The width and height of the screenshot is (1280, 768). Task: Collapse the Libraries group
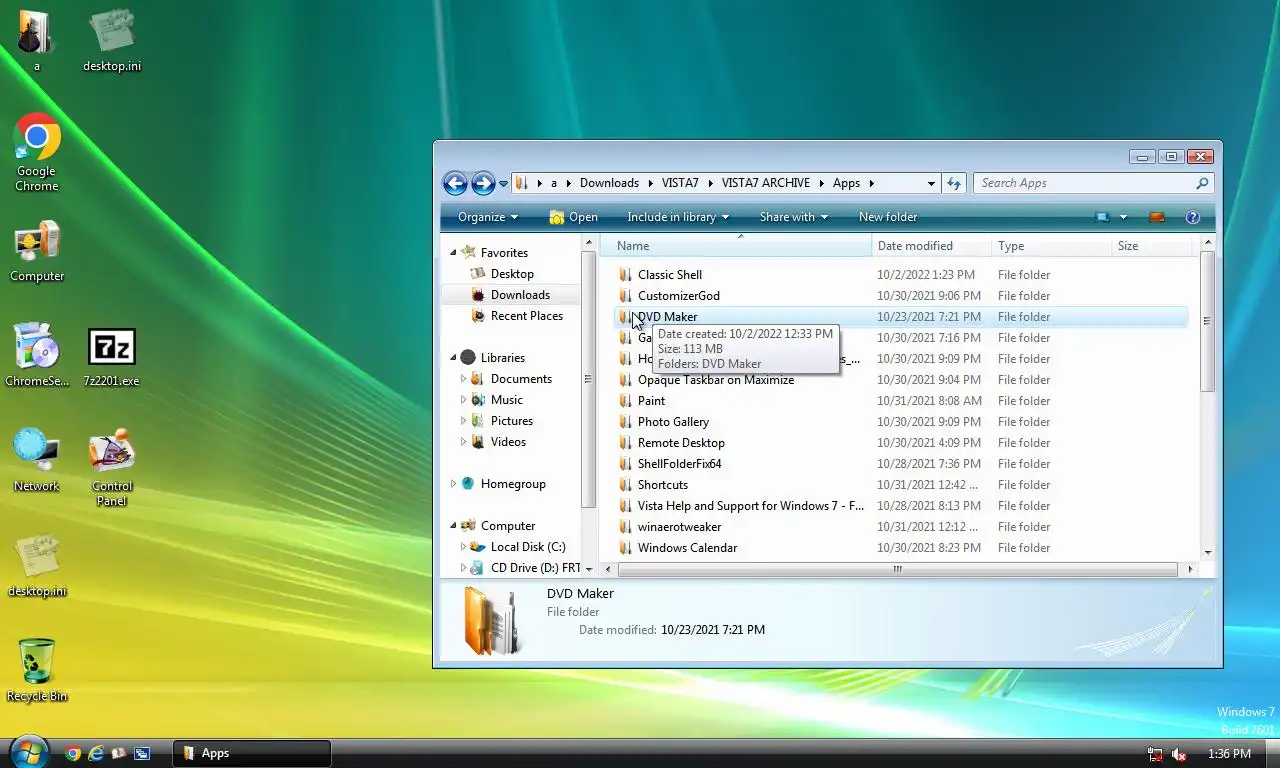[453, 358]
